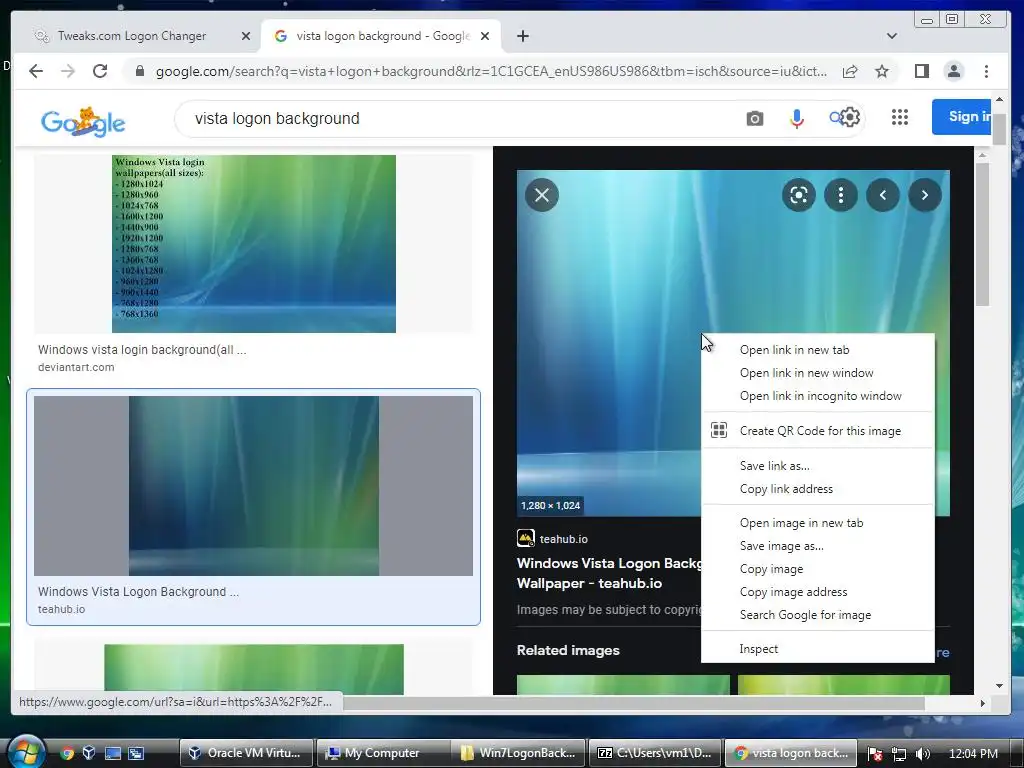Image resolution: width=1024 pixels, height=768 pixels.
Task: Click the Google Doodle logo
Action: (83, 121)
